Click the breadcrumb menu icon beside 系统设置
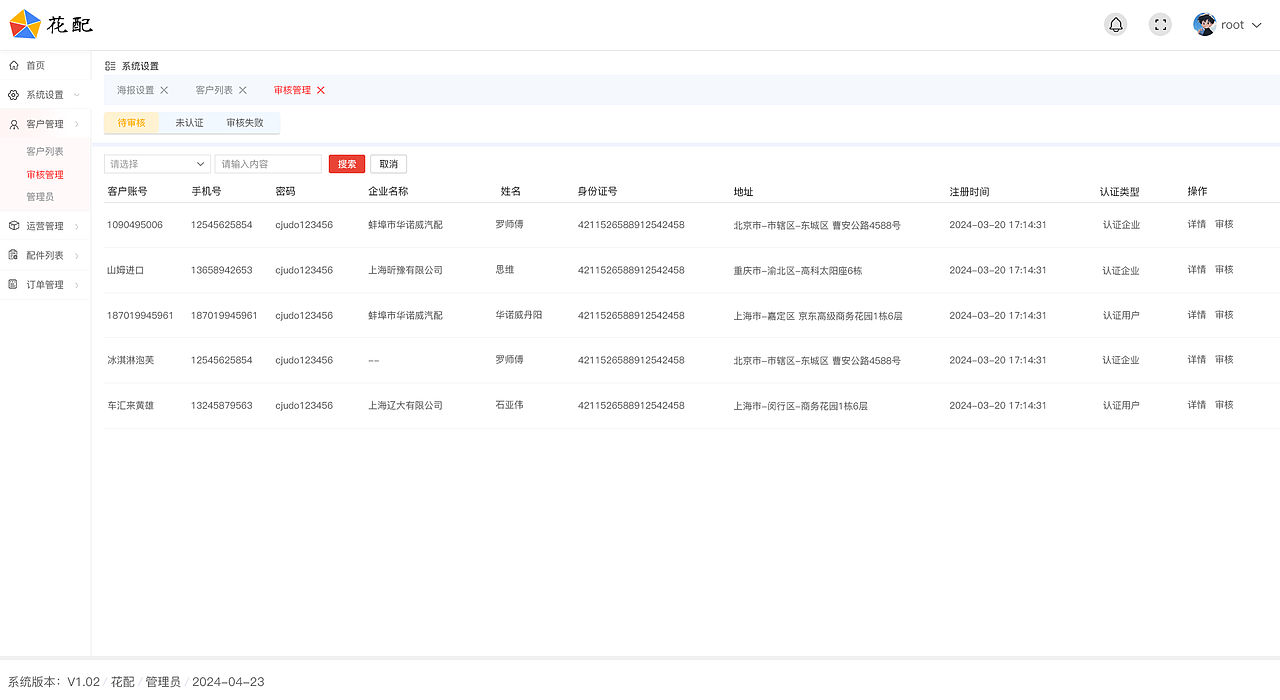Image resolution: width=1280 pixels, height=700 pixels. (x=110, y=66)
